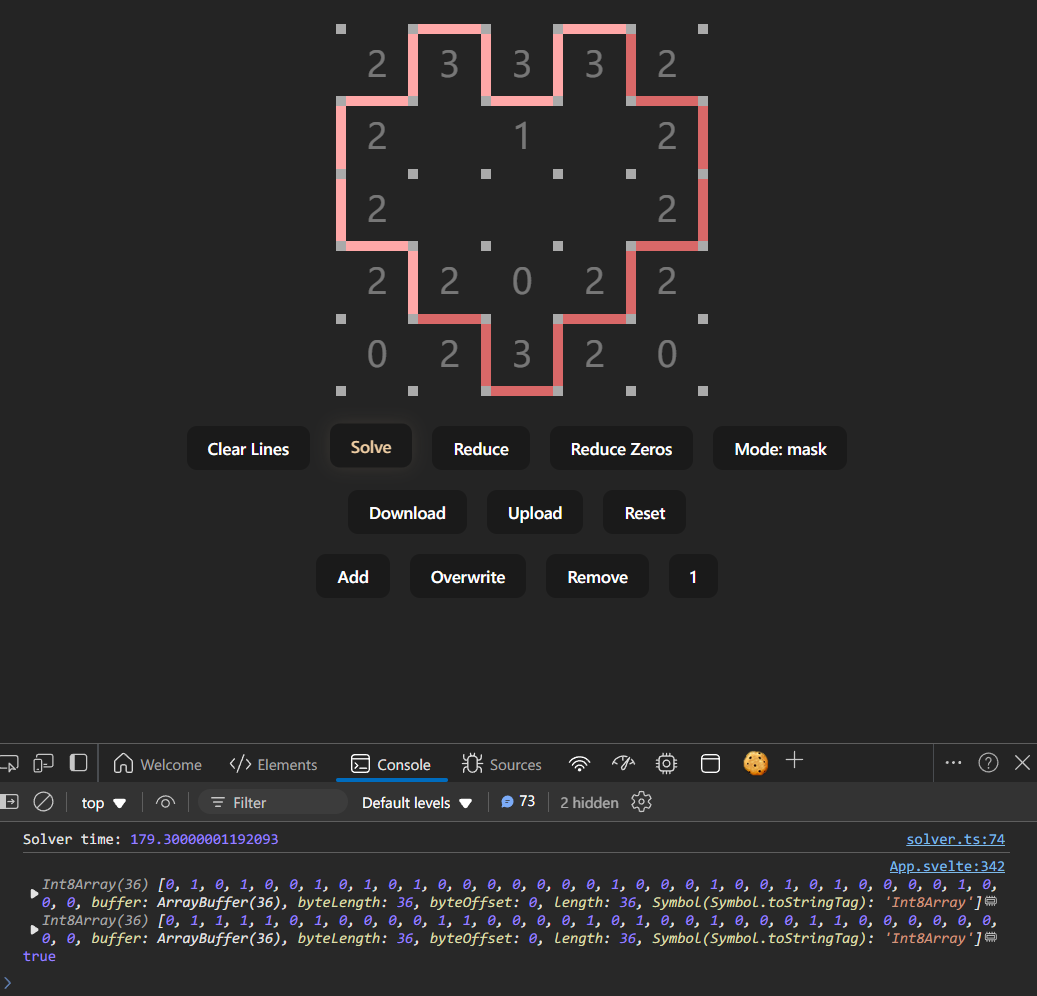Open the Performance gauge icon tab
Viewport: 1037px width, 996px height.
click(623, 764)
